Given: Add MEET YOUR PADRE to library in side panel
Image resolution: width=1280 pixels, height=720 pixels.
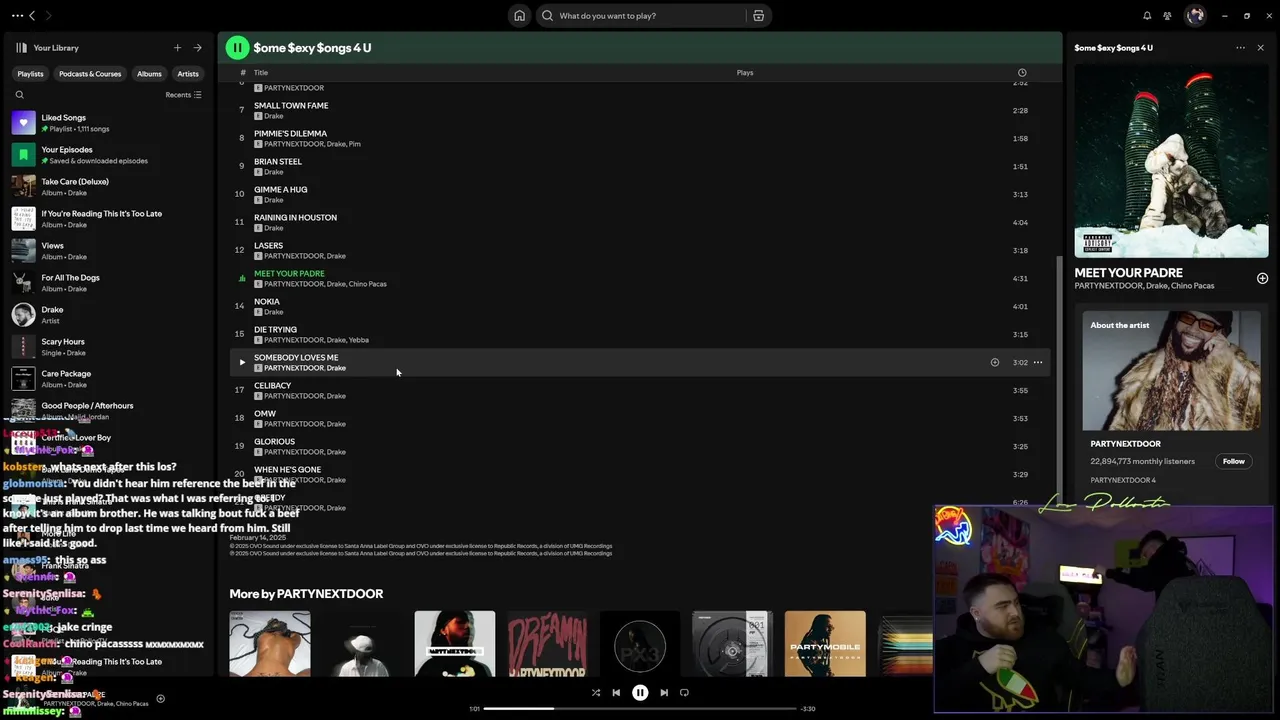Looking at the screenshot, I should click(x=1262, y=279).
